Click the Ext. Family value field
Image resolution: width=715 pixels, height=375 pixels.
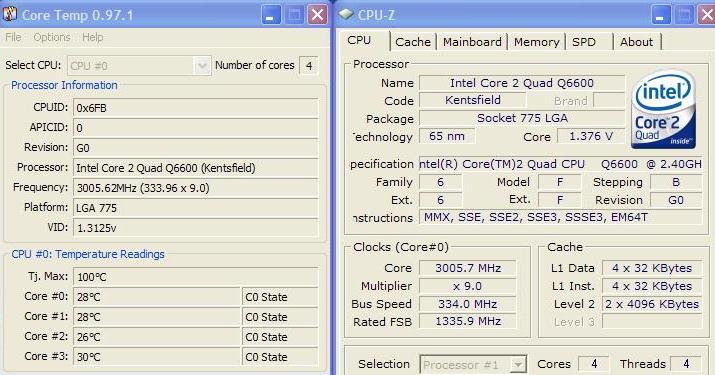[x=440, y=200]
